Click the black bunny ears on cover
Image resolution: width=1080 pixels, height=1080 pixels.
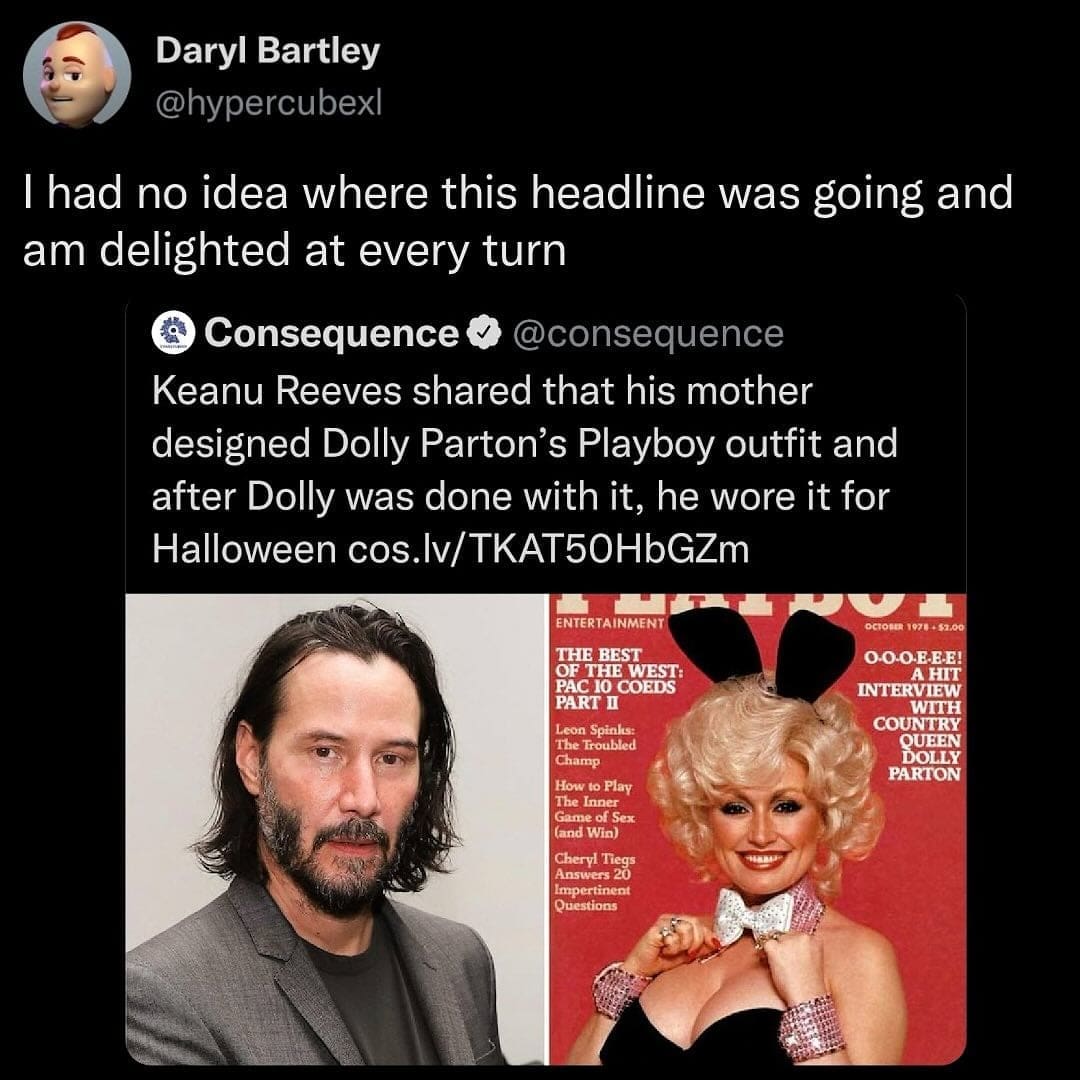tap(762, 651)
